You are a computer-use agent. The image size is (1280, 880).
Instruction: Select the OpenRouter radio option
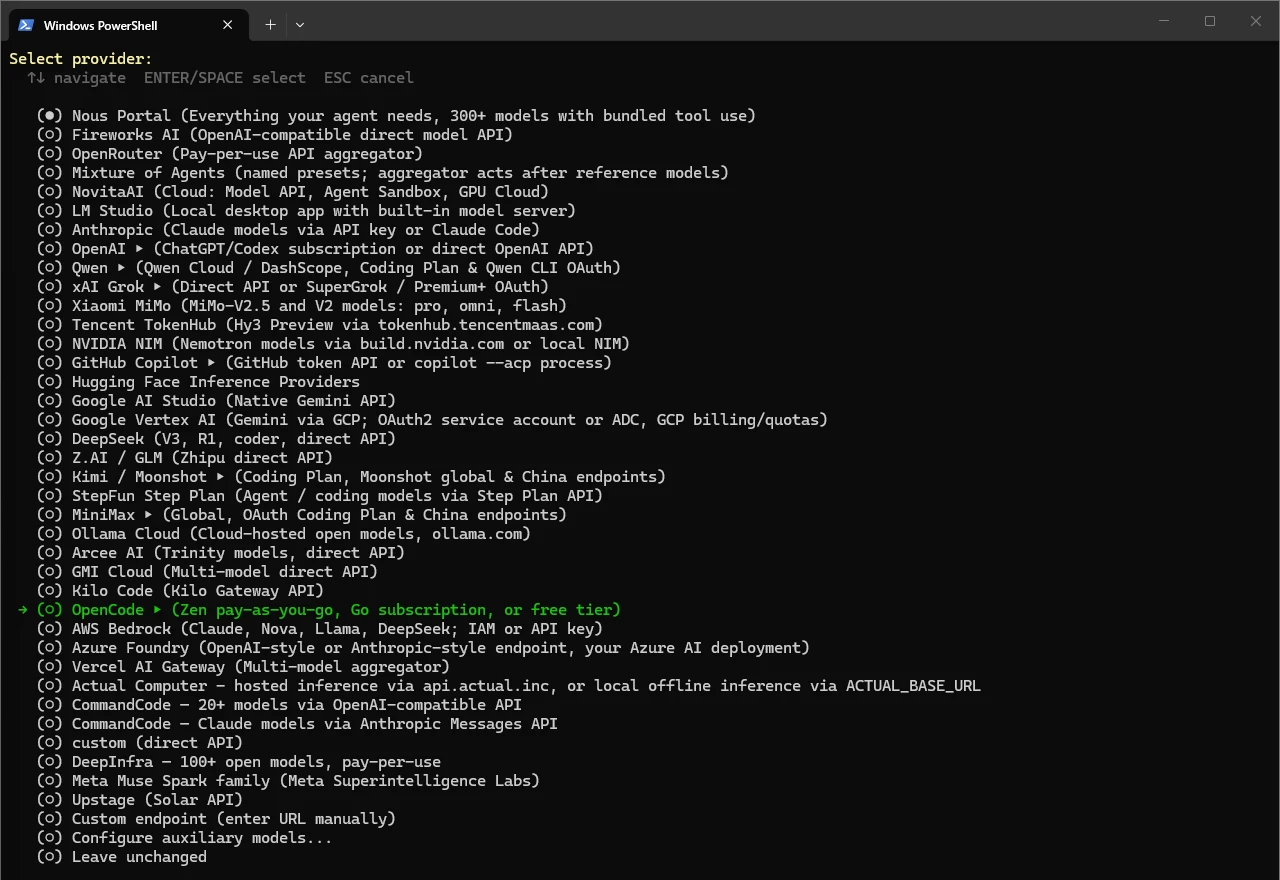tap(50, 154)
